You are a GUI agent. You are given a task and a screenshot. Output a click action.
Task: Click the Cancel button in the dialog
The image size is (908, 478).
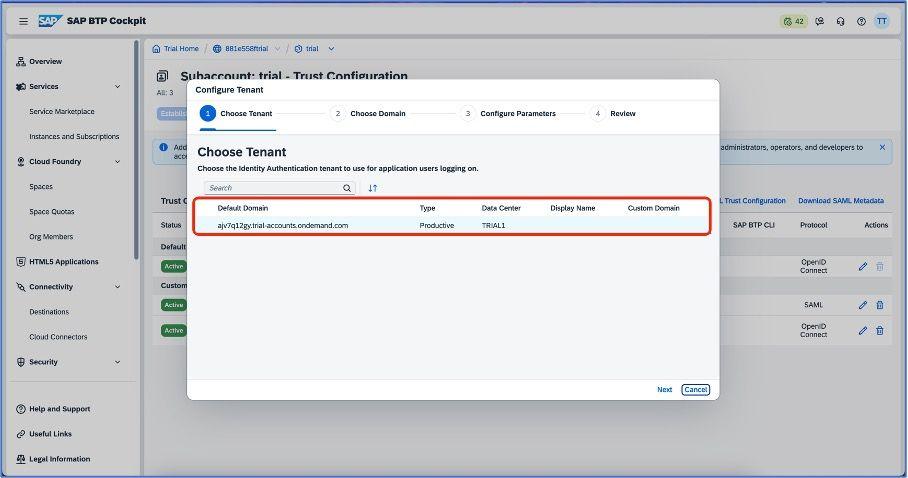[x=695, y=390]
